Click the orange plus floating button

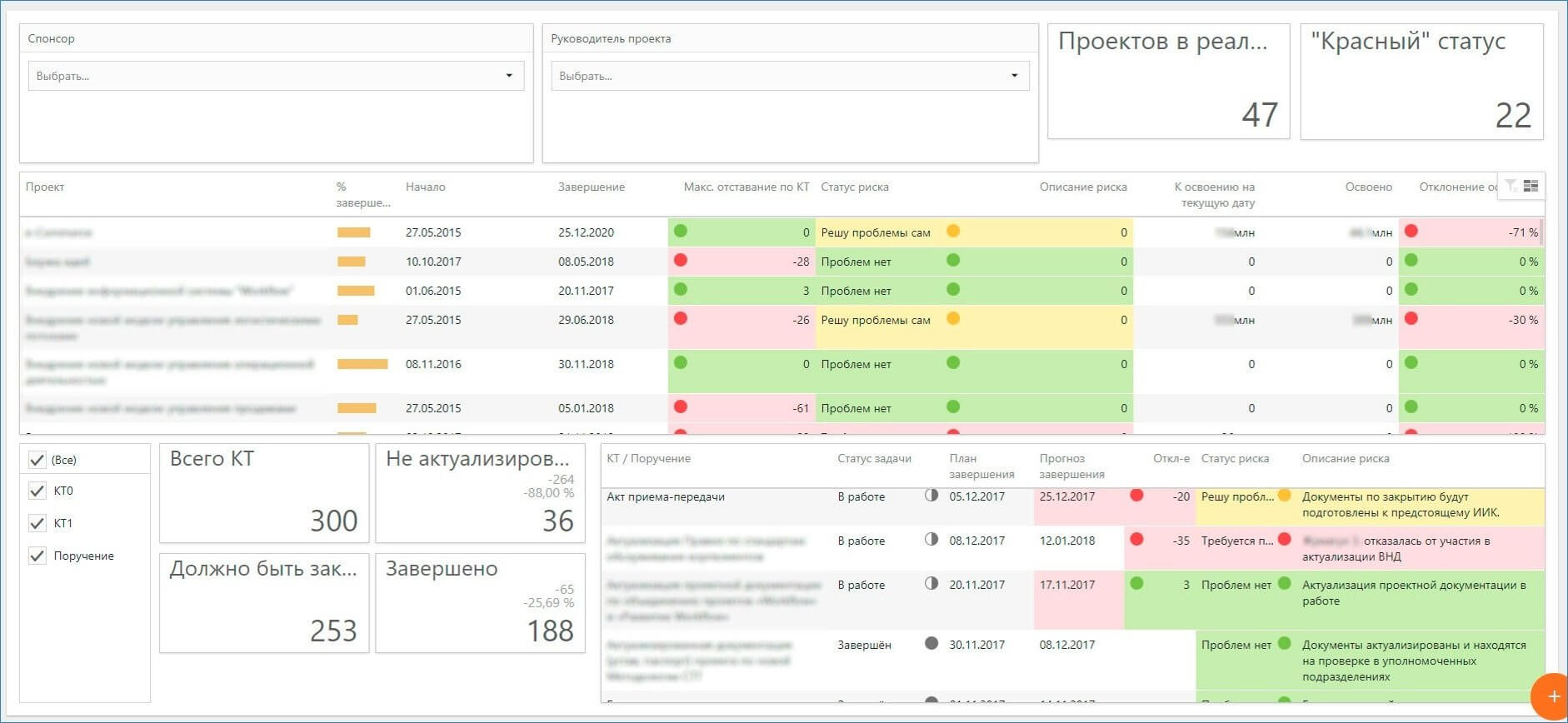pos(1552,696)
